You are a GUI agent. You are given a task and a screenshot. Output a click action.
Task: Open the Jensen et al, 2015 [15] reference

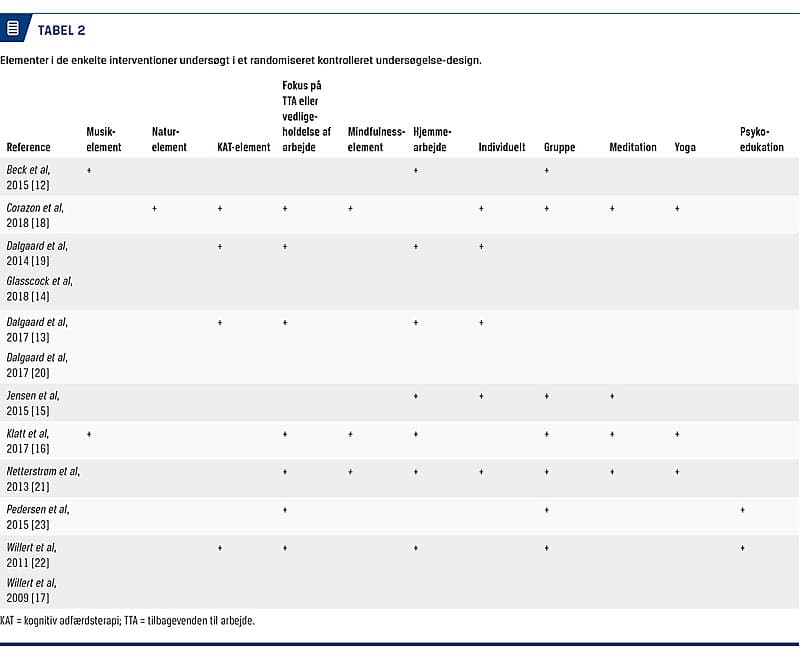pos(33,402)
